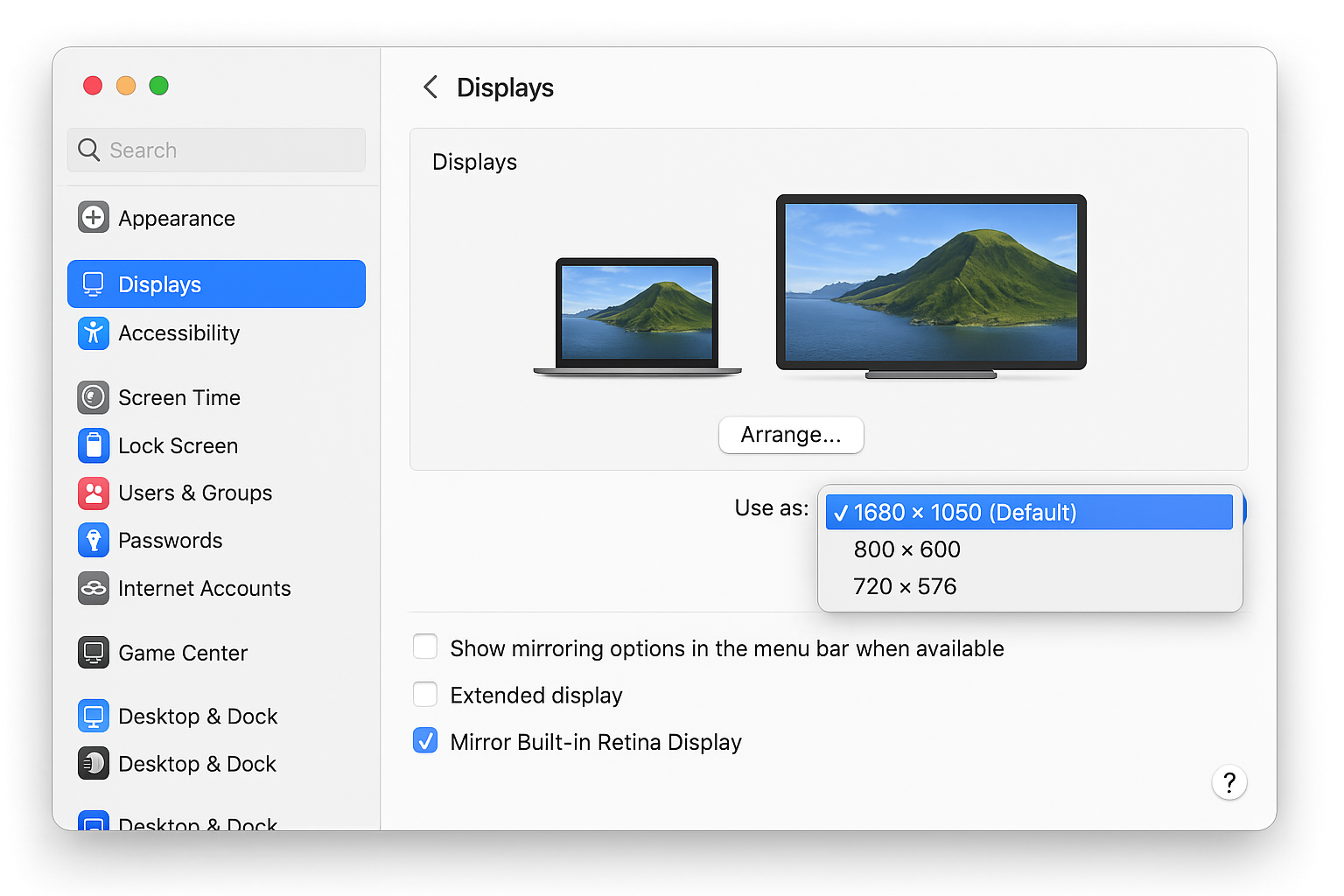The width and height of the screenshot is (1344, 896).
Task: Select the 800 × 600 resolution option
Action: (906, 549)
